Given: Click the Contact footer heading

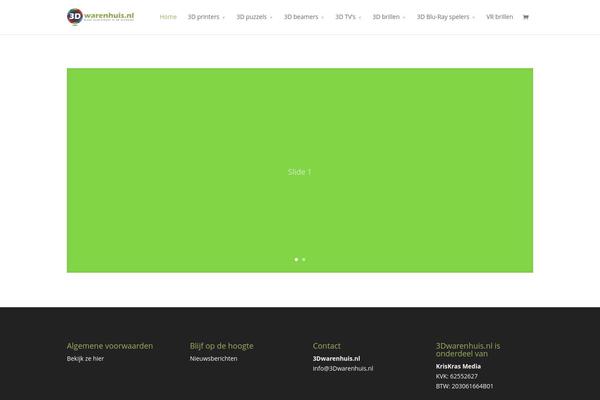Looking at the screenshot, I should pyautogui.click(x=326, y=346).
